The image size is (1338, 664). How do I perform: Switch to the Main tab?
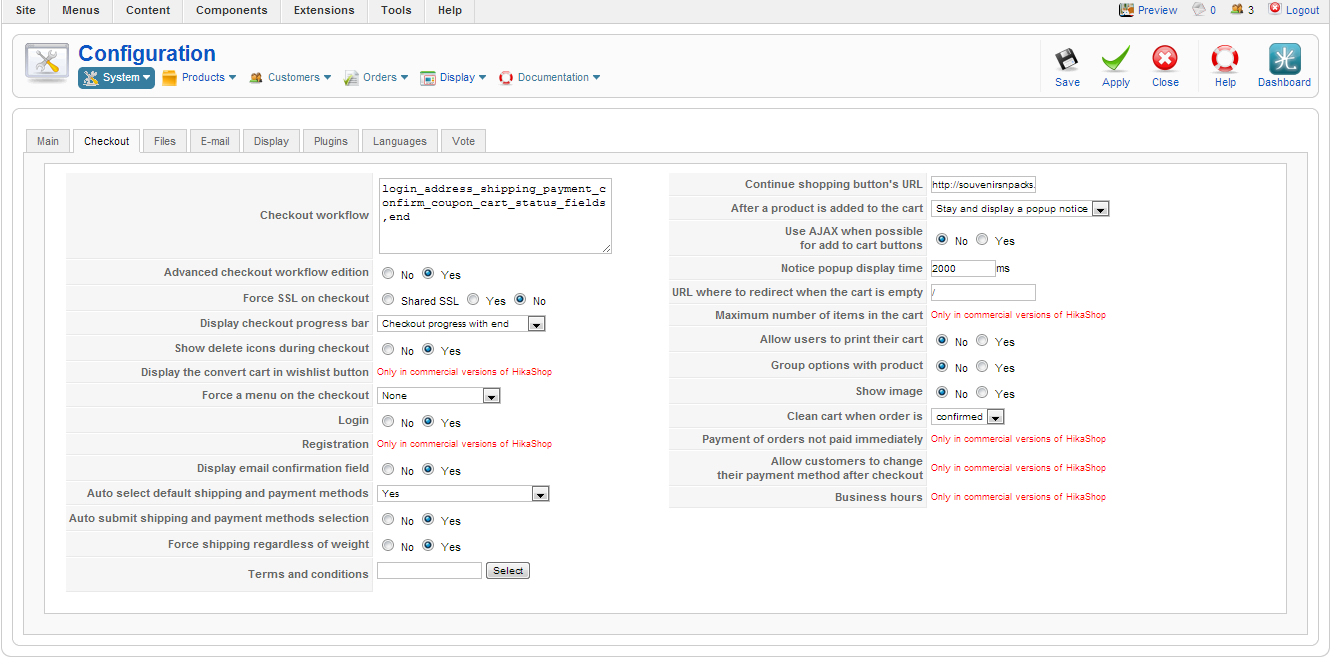(x=48, y=141)
